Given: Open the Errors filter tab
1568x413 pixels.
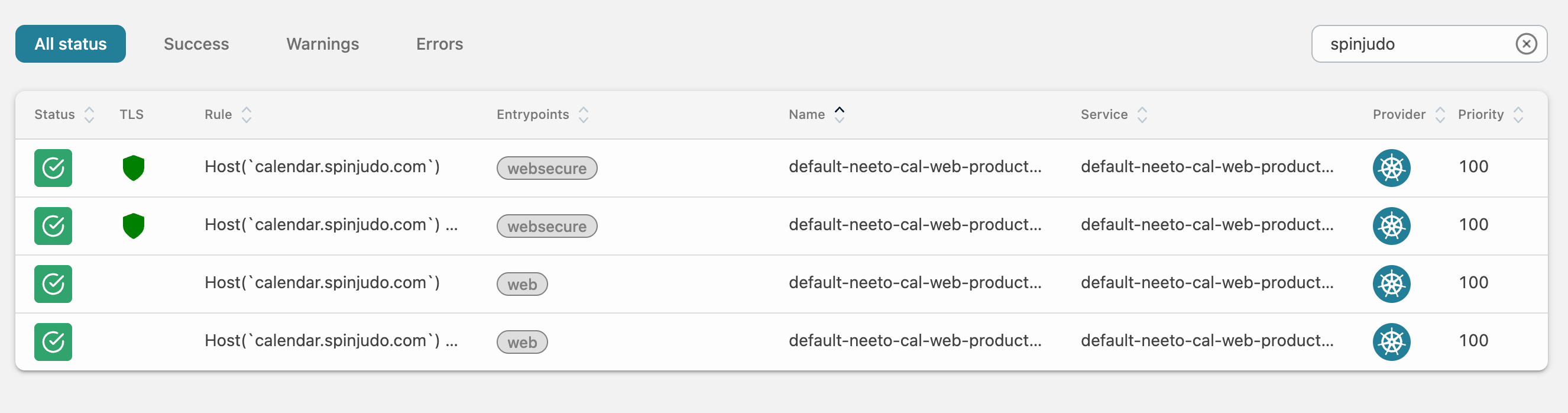Looking at the screenshot, I should click(x=439, y=43).
